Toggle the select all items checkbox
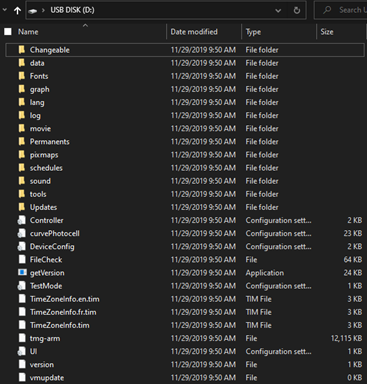 point(8,32)
